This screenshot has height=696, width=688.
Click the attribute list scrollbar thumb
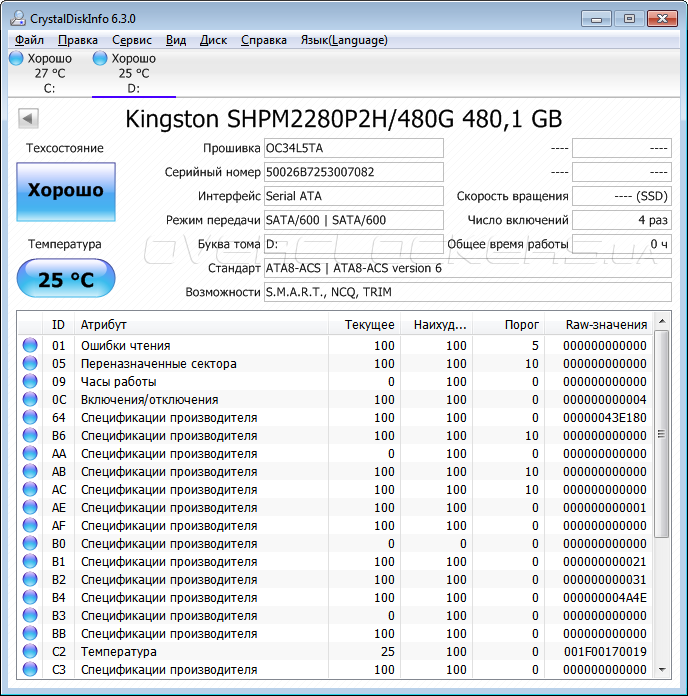pos(662,434)
